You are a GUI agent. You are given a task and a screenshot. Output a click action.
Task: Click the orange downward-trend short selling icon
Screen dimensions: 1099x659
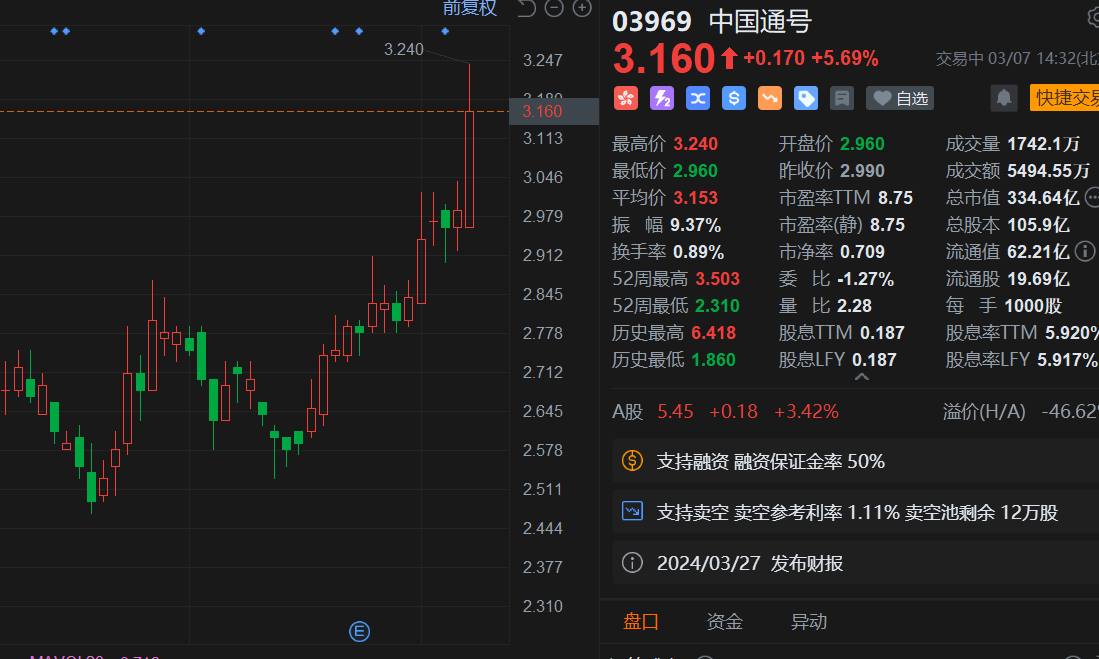pos(770,99)
